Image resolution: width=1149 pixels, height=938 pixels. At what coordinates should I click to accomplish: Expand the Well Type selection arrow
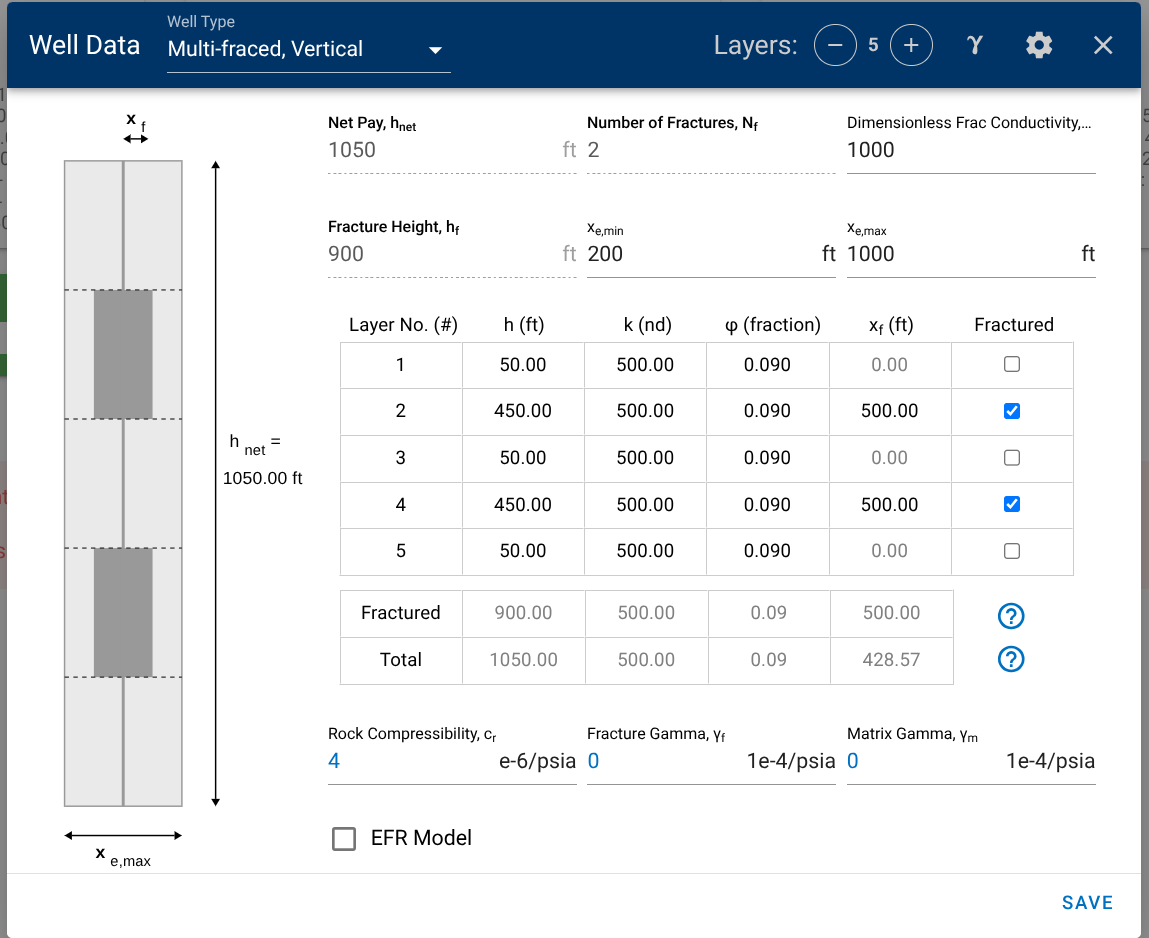click(x=436, y=49)
